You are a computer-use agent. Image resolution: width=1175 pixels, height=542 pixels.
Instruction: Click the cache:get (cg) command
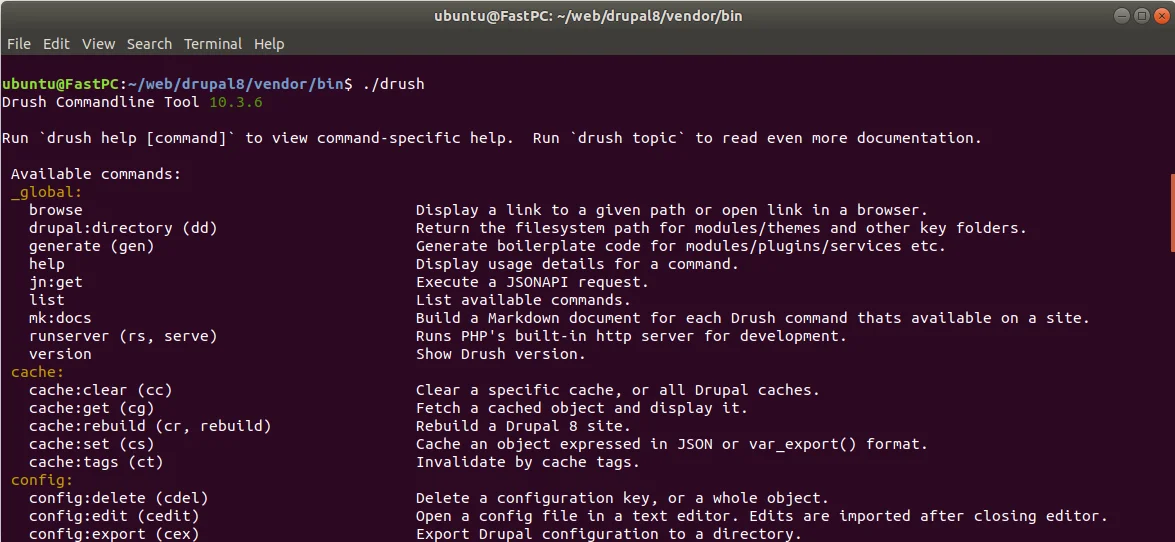(x=91, y=408)
